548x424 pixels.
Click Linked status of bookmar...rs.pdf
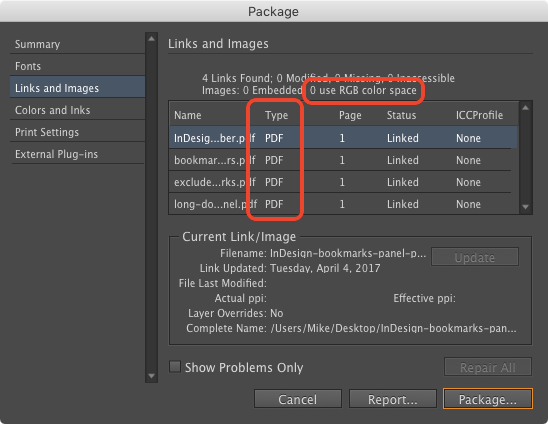click(403, 160)
